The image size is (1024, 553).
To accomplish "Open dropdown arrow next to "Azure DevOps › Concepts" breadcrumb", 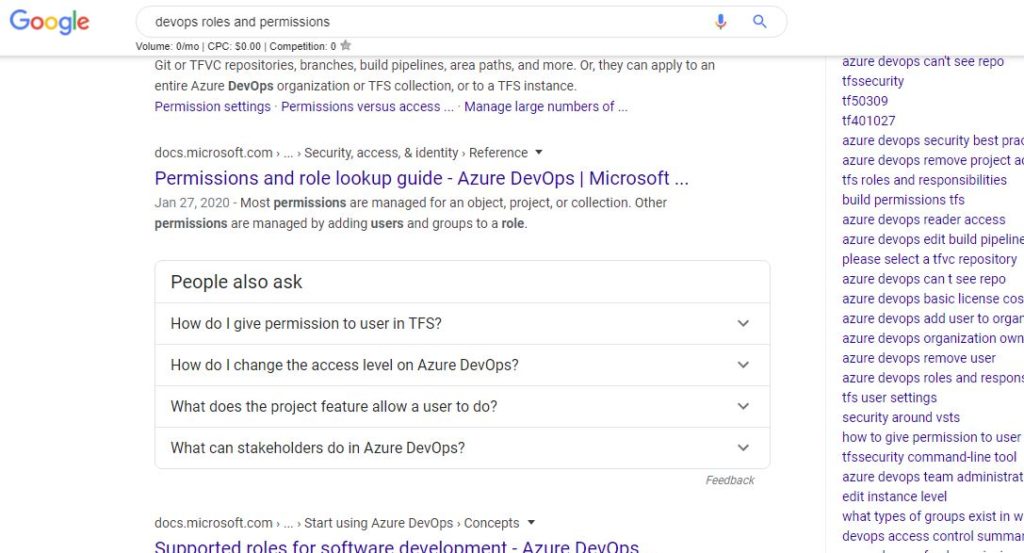I will pos(531,522).
